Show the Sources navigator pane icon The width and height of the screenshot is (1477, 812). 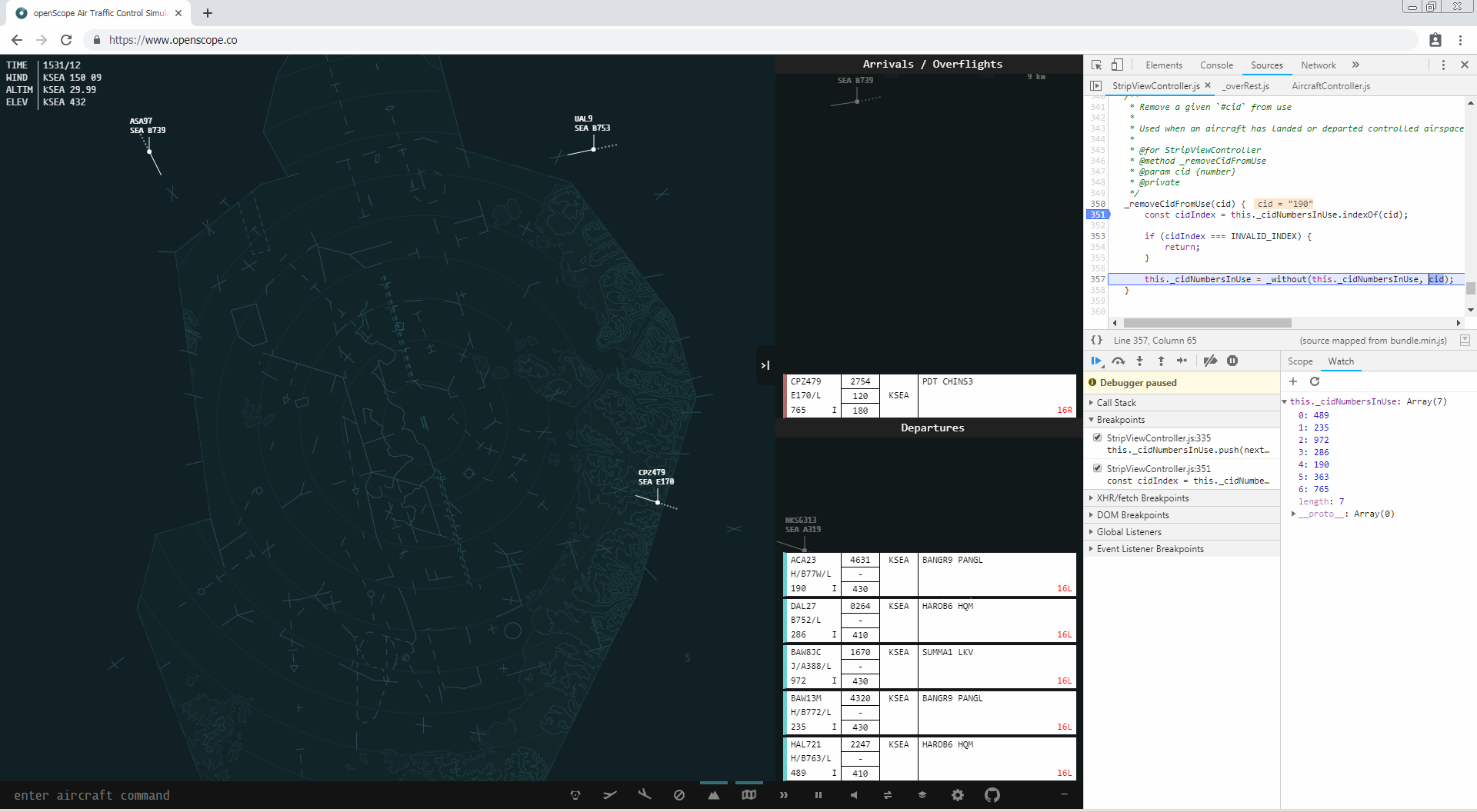(x=1096, y=86)
